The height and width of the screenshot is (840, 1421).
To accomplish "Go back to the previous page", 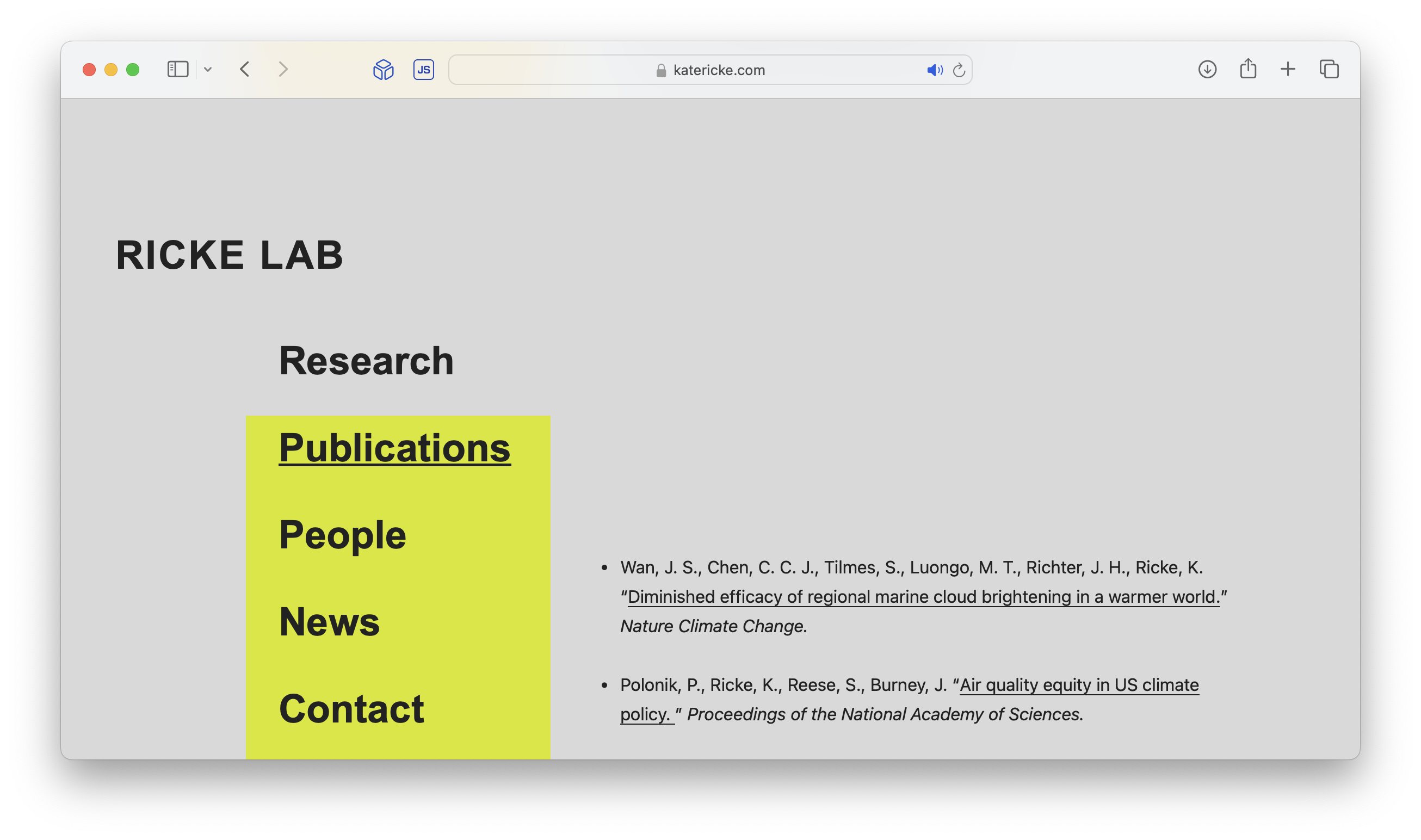I will point(244,70).
